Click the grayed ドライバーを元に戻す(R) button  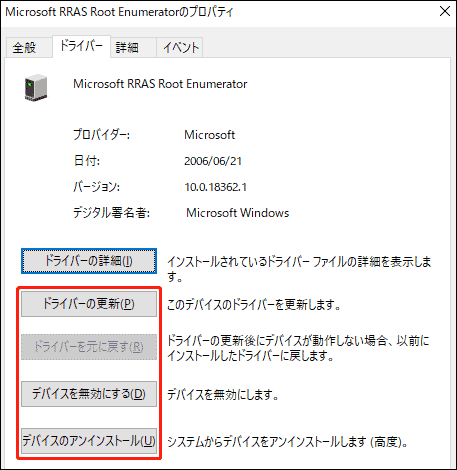pyautogui.click(x=89, y=347)
